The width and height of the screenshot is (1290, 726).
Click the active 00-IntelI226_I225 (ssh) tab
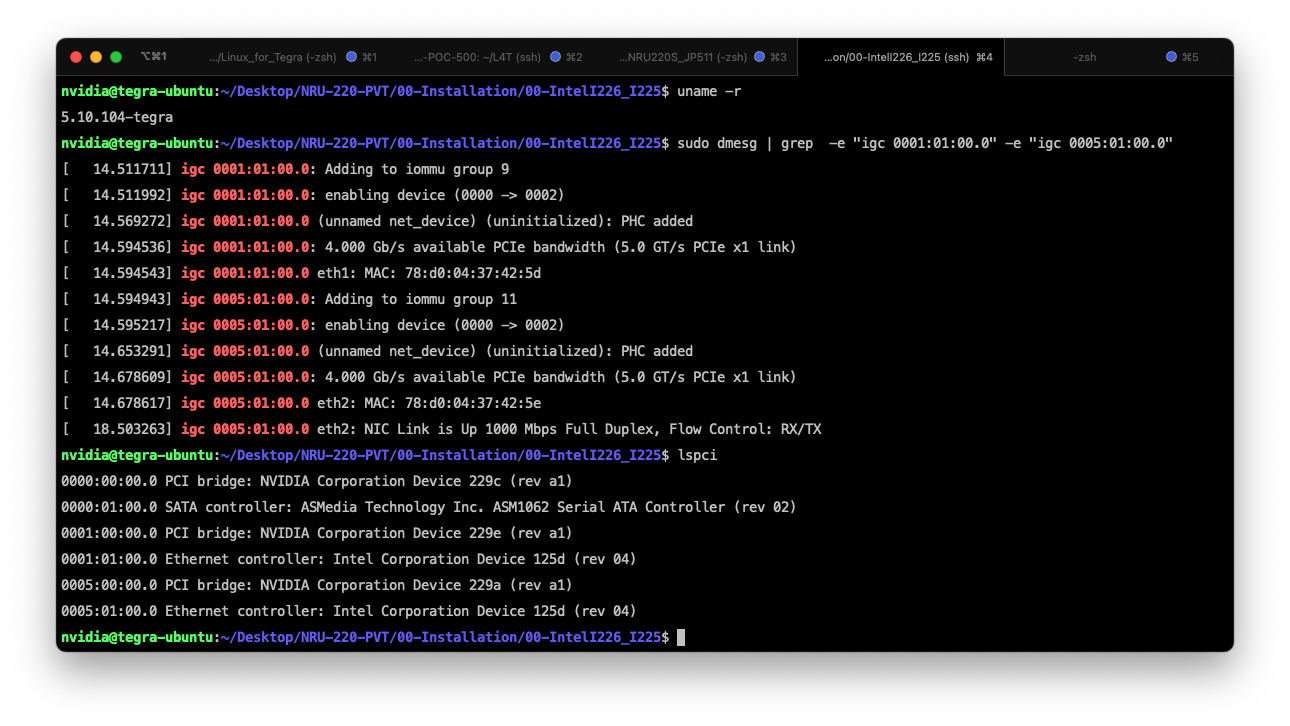coord(896,57)
